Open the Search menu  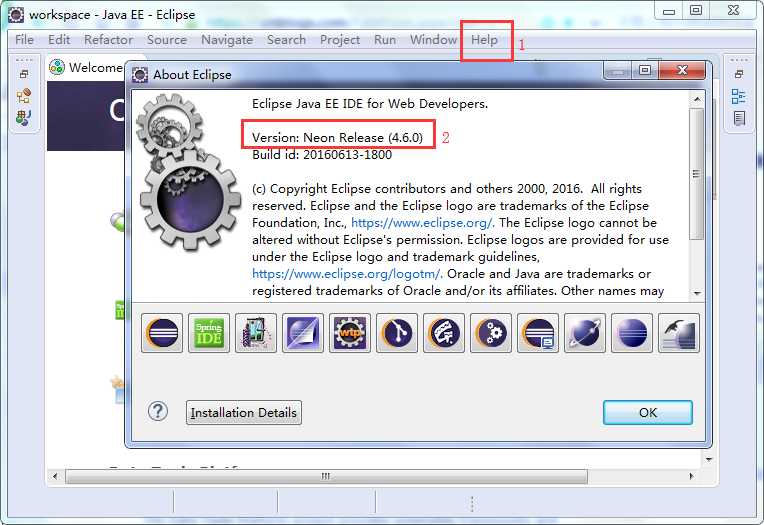[286, 39]
